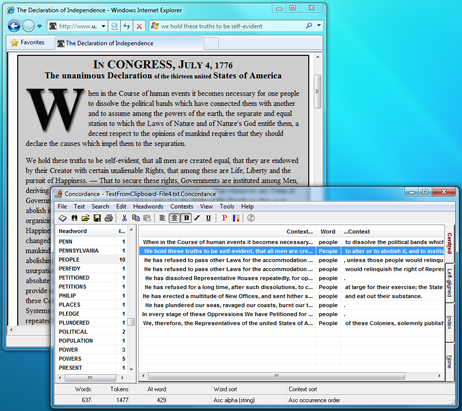Click the first Concordance toolbar icon

pos(63,218)
